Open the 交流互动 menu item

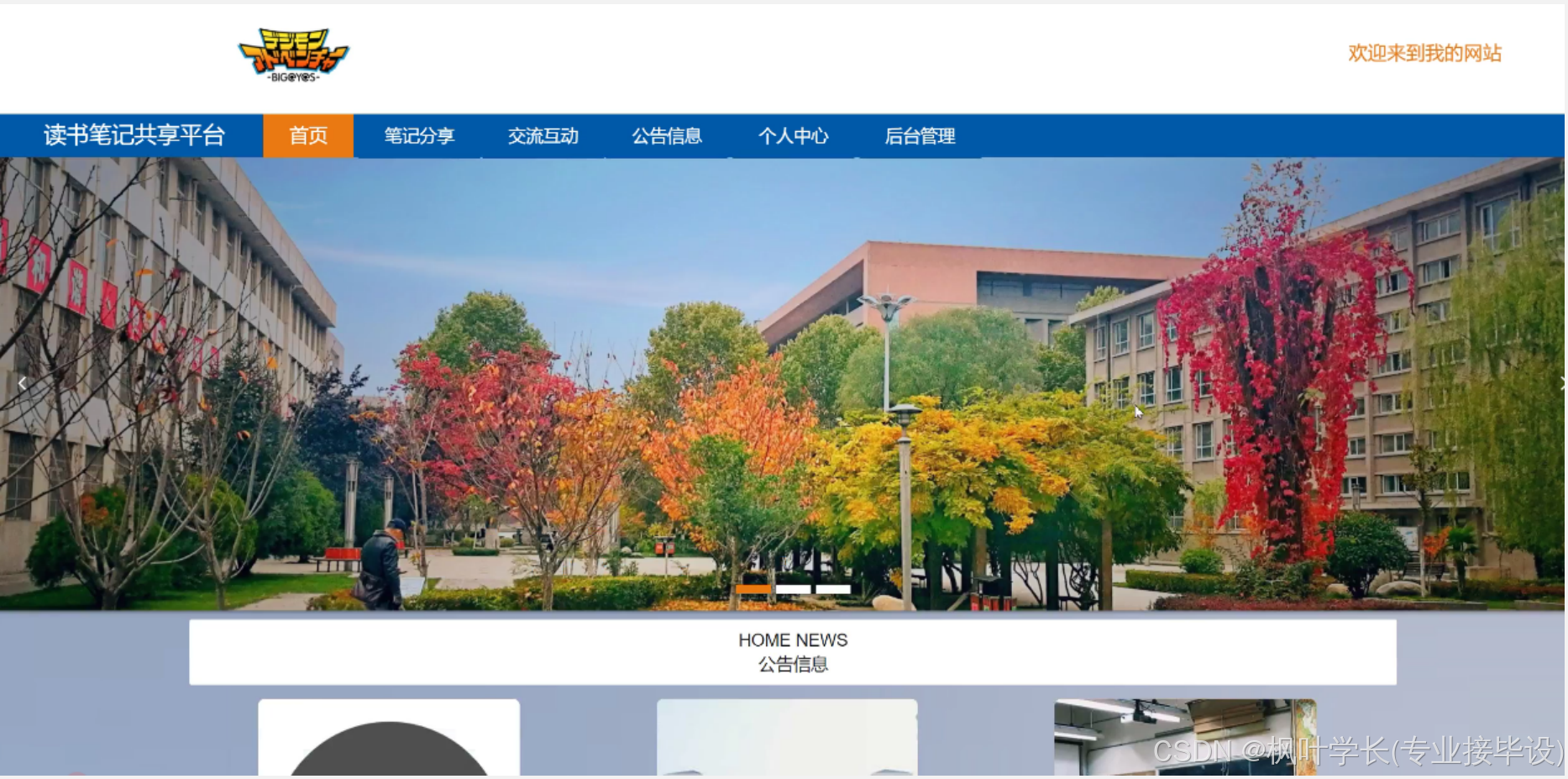tap(543, 136)
